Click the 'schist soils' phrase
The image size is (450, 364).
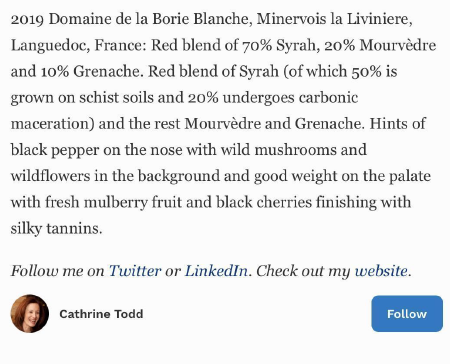click(x=116, y=98)
